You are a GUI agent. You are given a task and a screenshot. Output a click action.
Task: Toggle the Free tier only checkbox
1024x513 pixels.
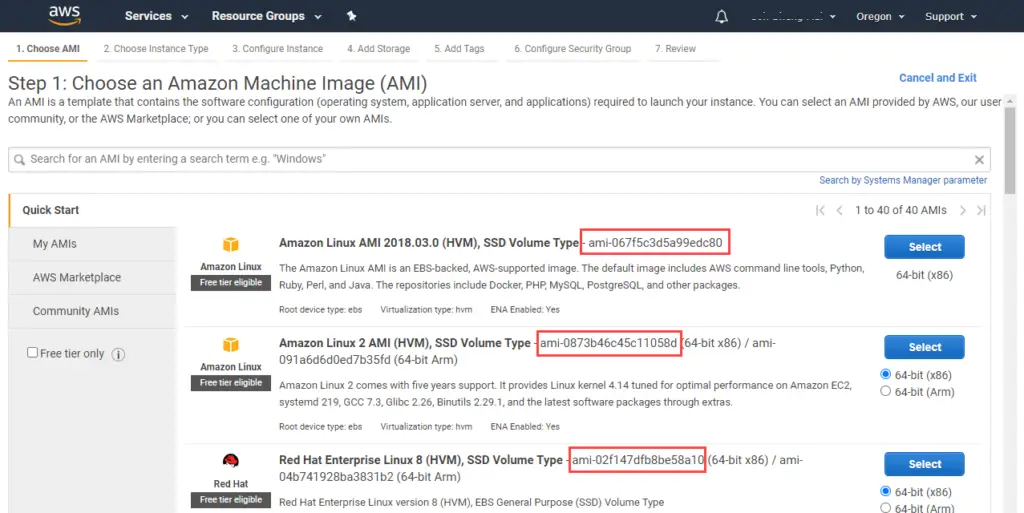32,352
